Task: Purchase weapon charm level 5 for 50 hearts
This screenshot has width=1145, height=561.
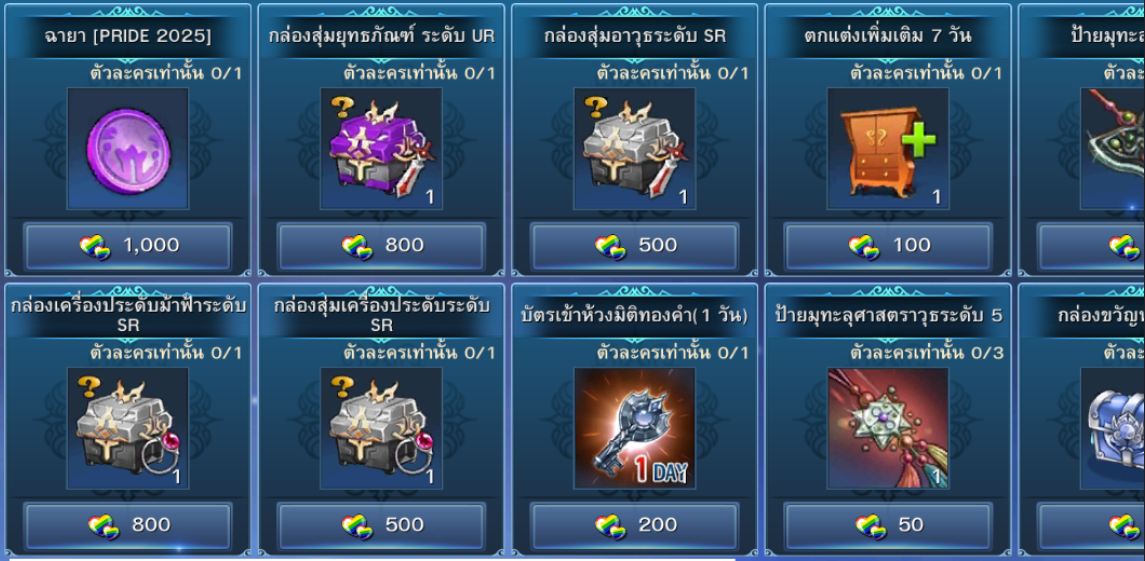Action: tap(888, 525)
